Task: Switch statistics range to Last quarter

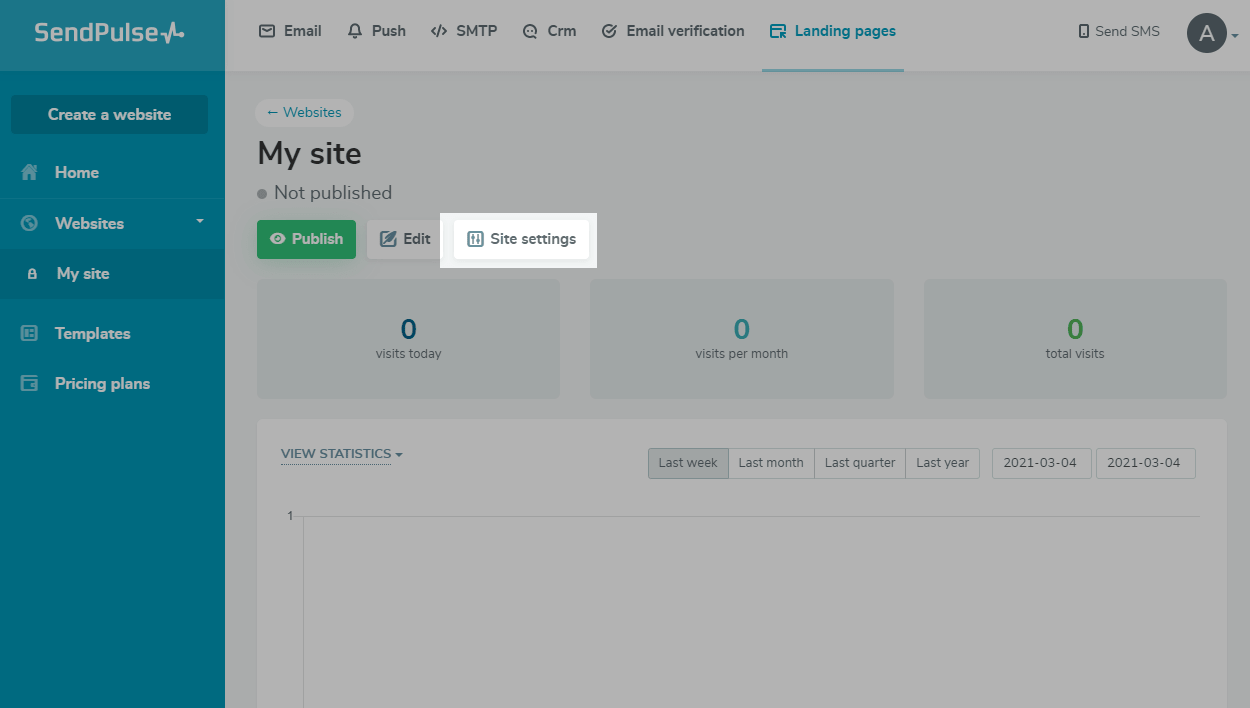Action: pos(860,463)
